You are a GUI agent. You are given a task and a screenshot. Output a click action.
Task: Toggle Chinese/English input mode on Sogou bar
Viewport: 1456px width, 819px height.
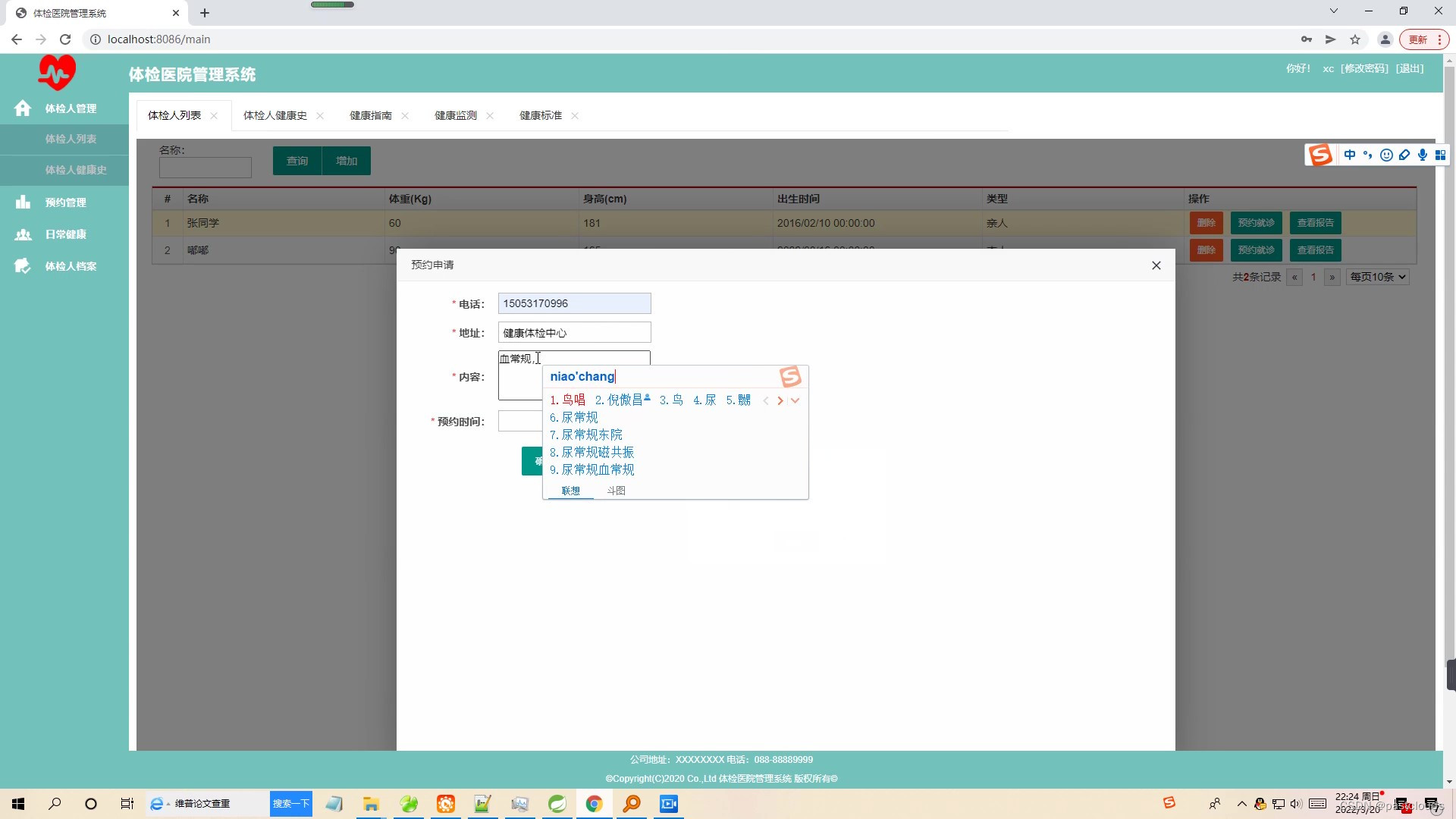tap(1350, 155)
